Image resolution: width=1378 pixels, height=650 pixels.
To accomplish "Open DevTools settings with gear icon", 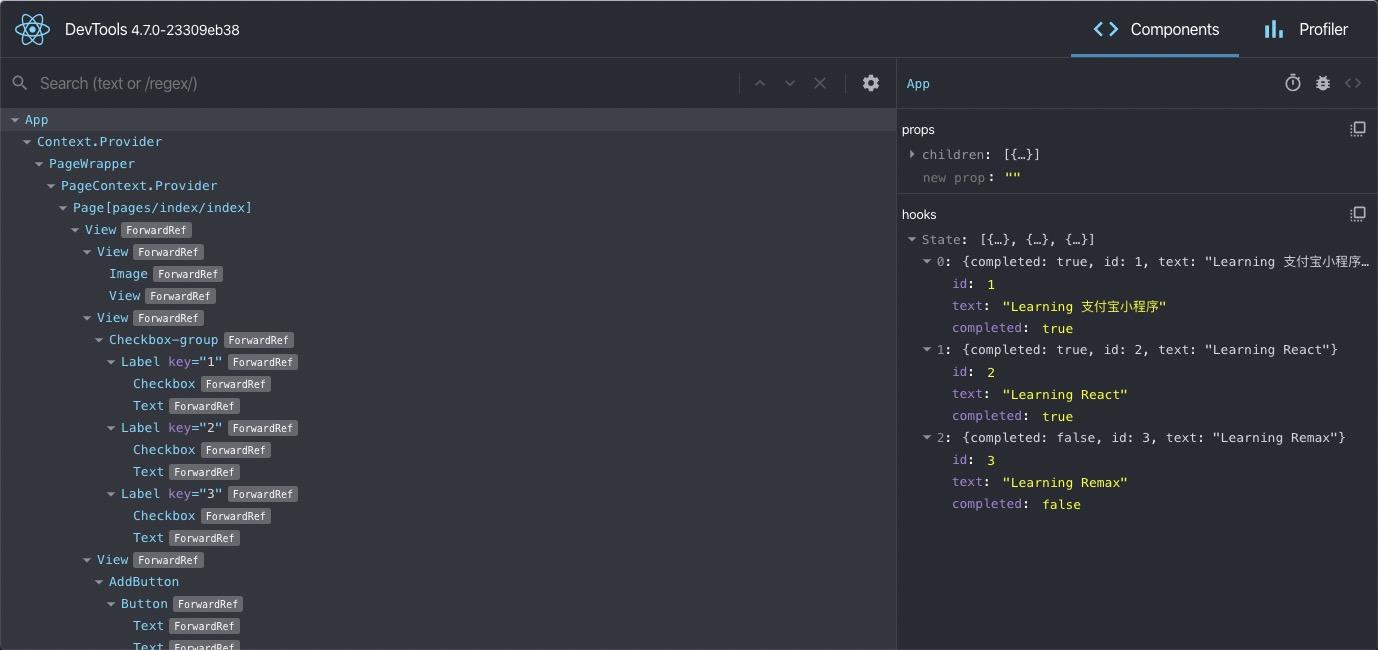I will click(x=870, y=83).
